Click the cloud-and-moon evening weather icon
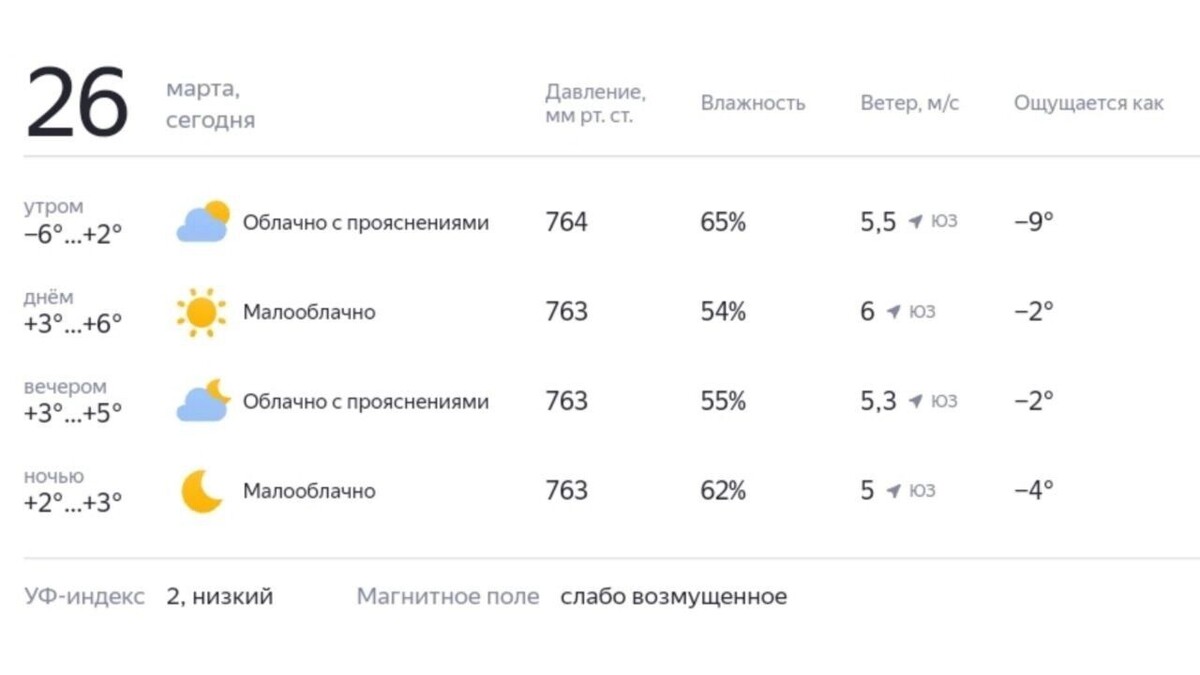The height and width of the screenshot is (675, 1200). [203, 398]
